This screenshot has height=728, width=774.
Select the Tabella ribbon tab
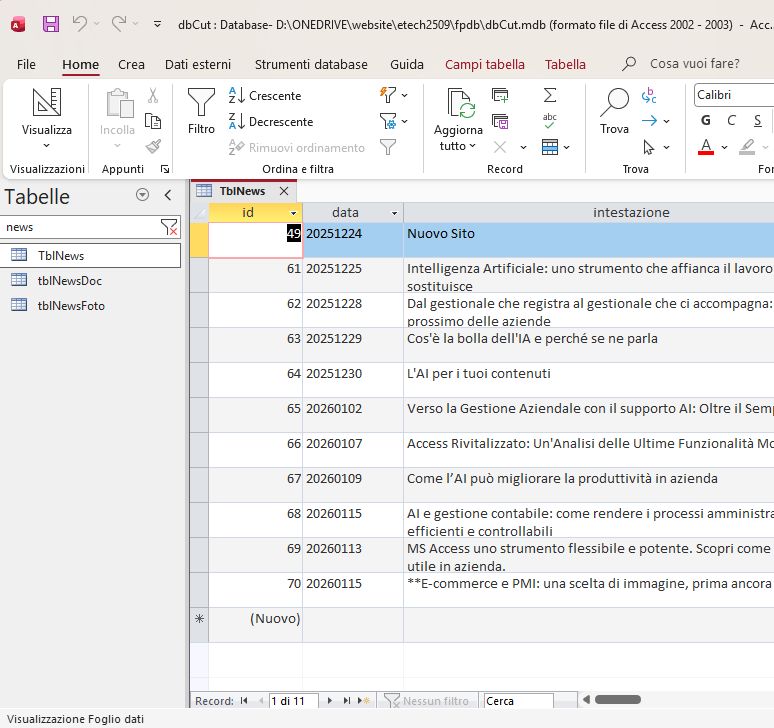click(x=565, y=65)
